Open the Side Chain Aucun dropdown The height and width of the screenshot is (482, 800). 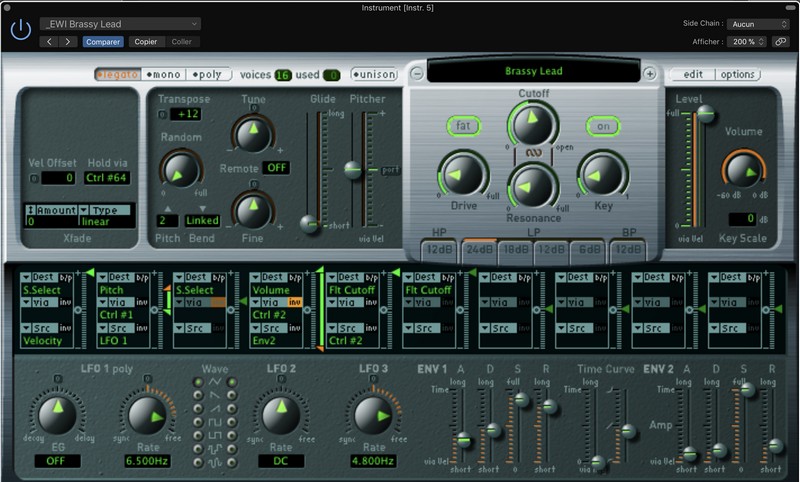757,23
